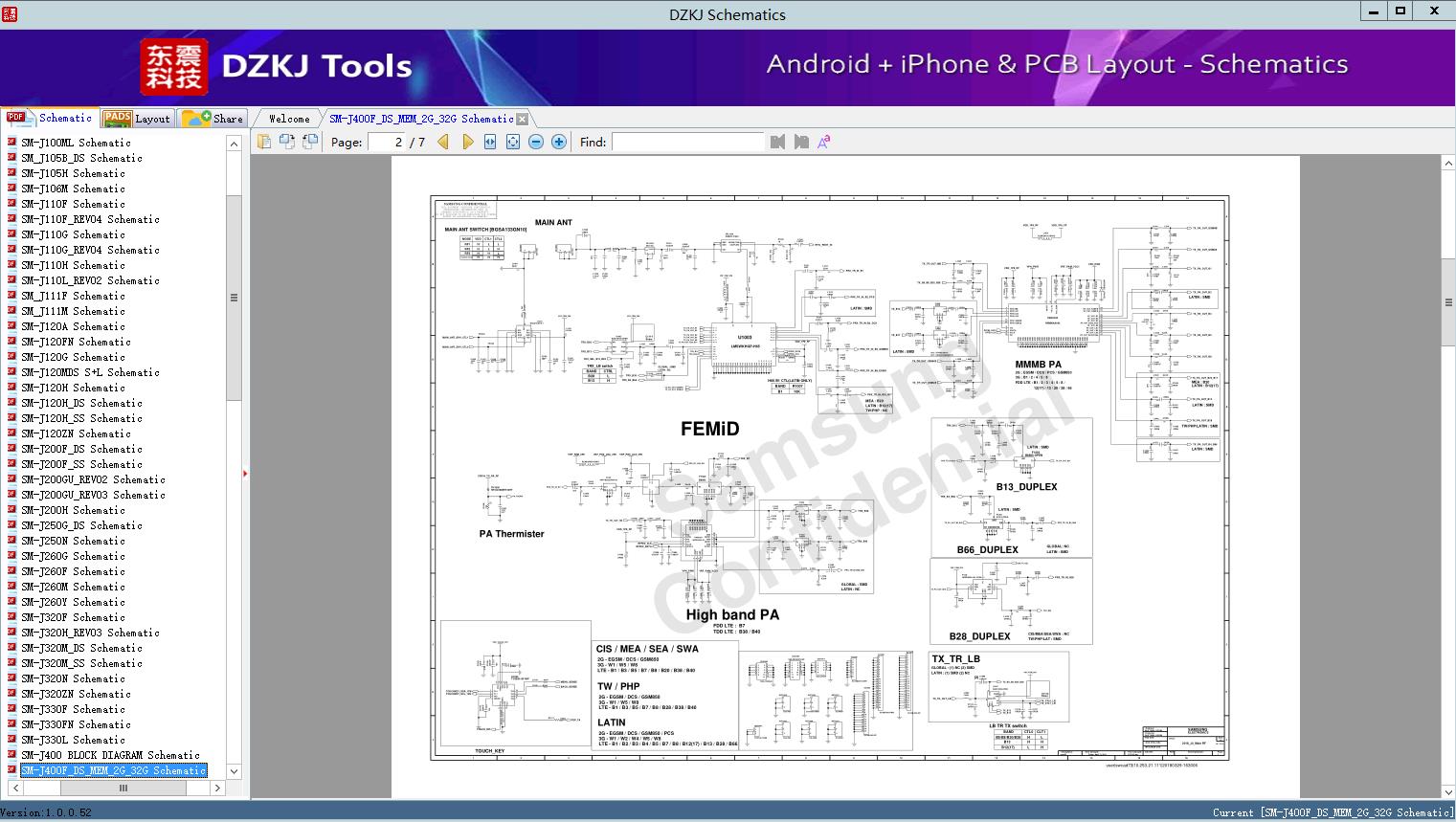Close the SM-J400F schematic tab
This screenshot has width=1456, height=822.
523,120
